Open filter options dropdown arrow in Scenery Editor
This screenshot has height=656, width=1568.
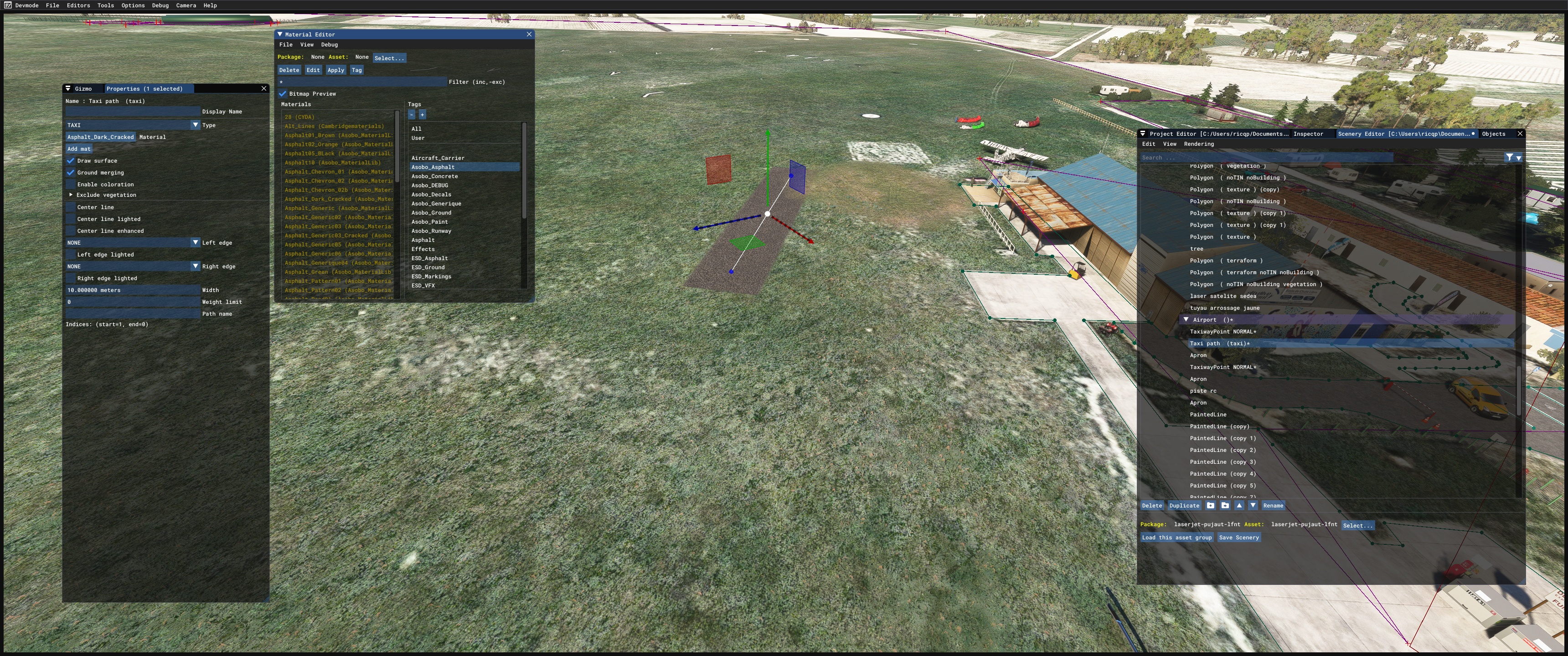[1519, 158]
